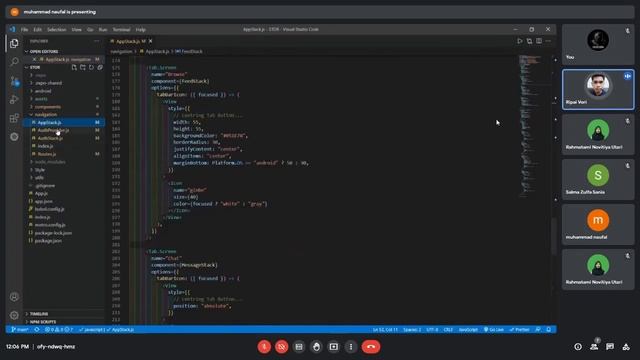Image resolution: width=640 pixels, height=360 pixels.
Task: Click the New File icon in explorer
Action: tap(74, 67)
